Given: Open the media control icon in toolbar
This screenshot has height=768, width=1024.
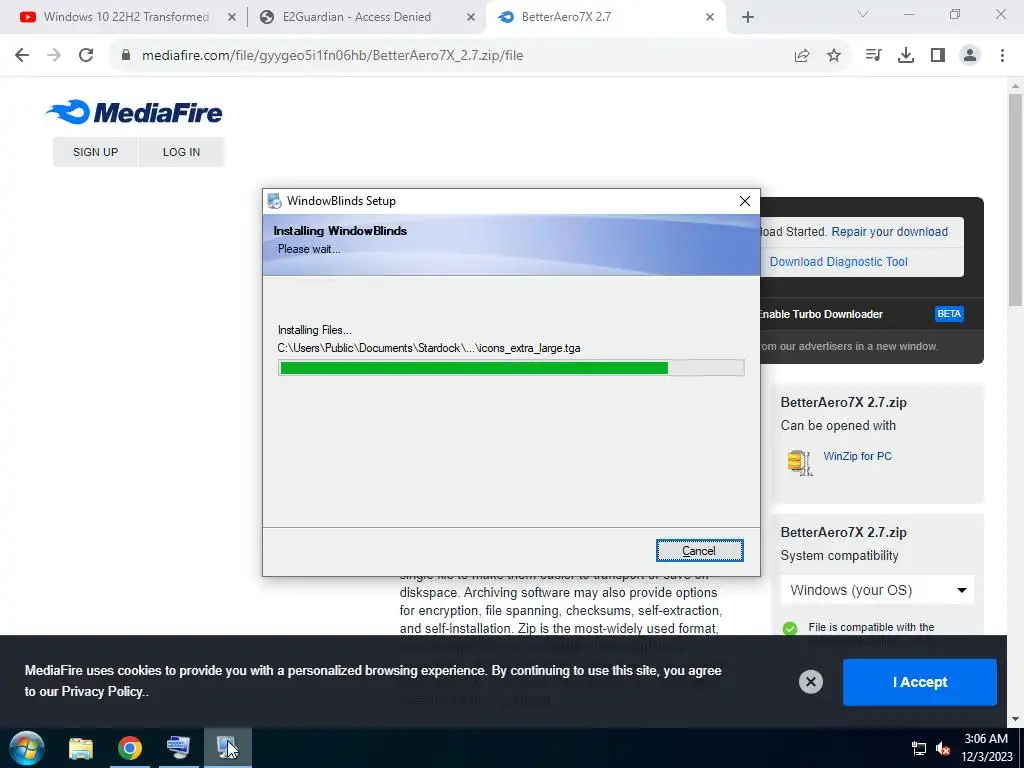Looking at the screenshot, I should (873, 56).
